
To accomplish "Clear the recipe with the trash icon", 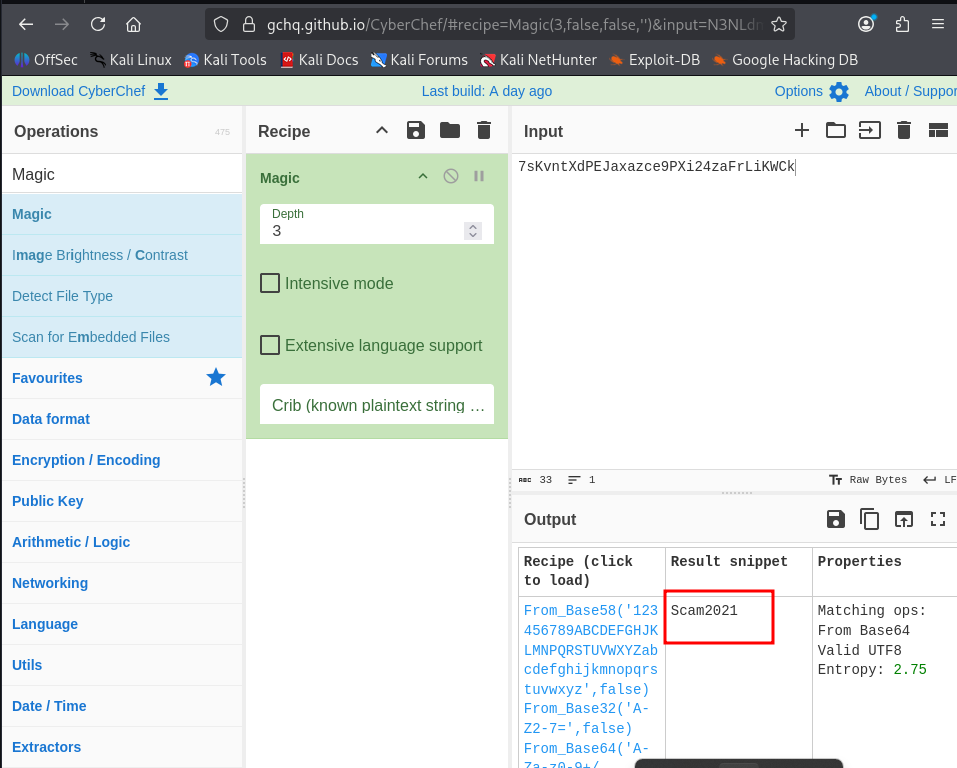I will point(484,130).
